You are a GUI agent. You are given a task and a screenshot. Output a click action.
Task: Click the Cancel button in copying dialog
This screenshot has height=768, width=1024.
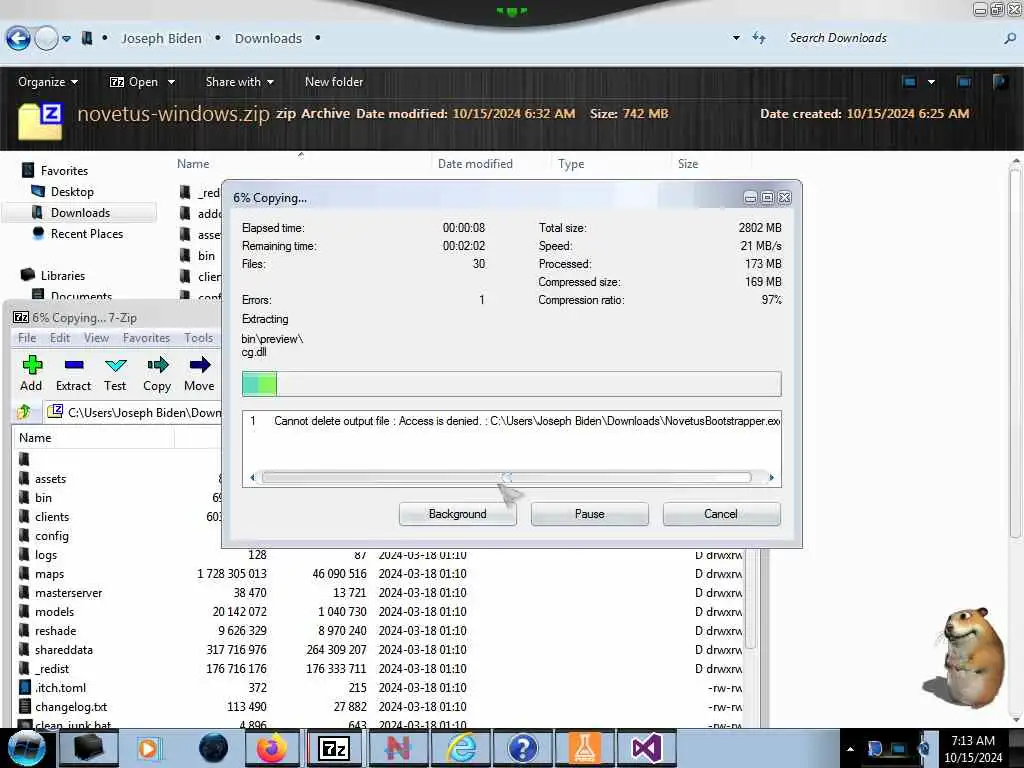(721, 514)
